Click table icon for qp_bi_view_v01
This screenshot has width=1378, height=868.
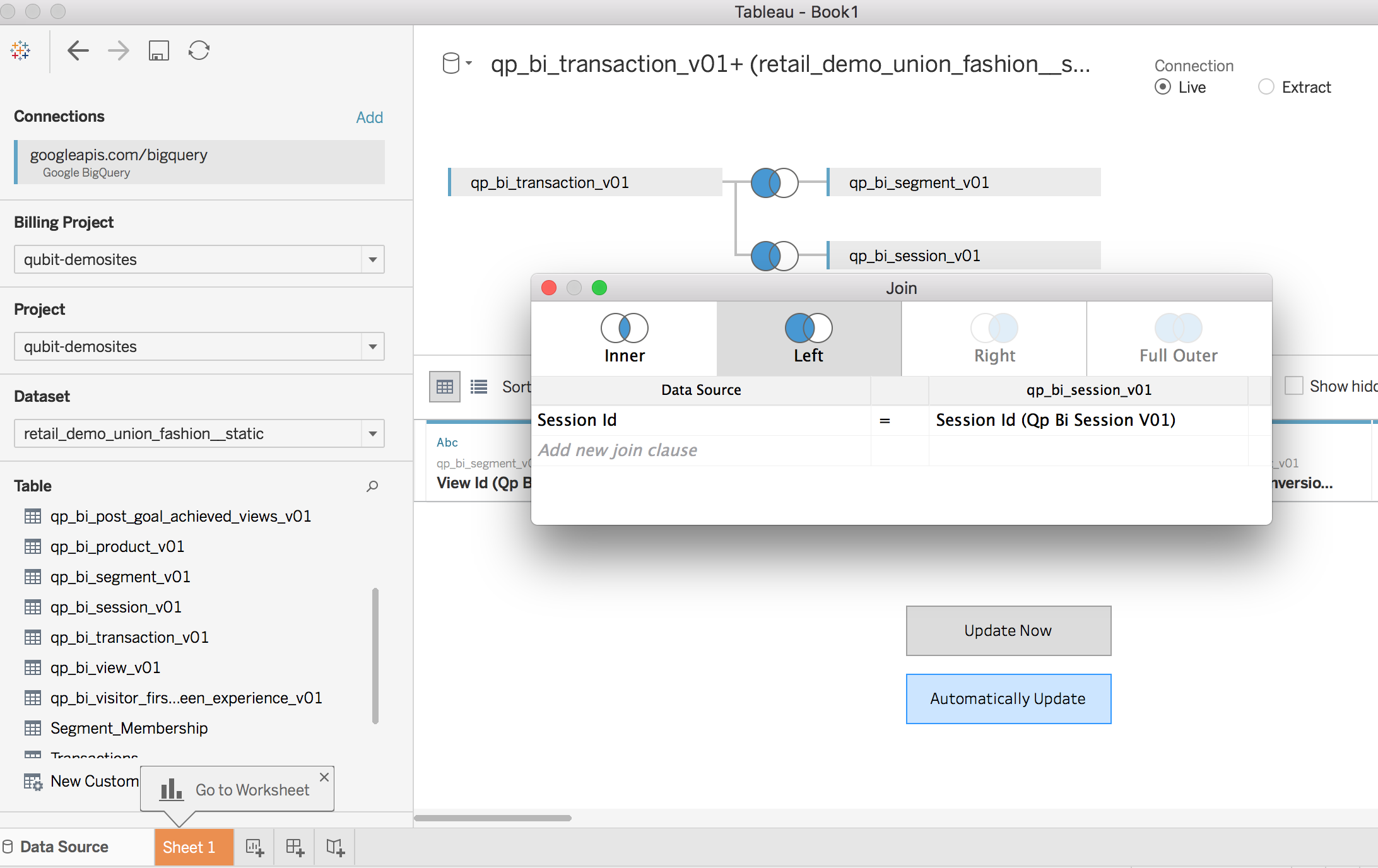click(33, 667)
